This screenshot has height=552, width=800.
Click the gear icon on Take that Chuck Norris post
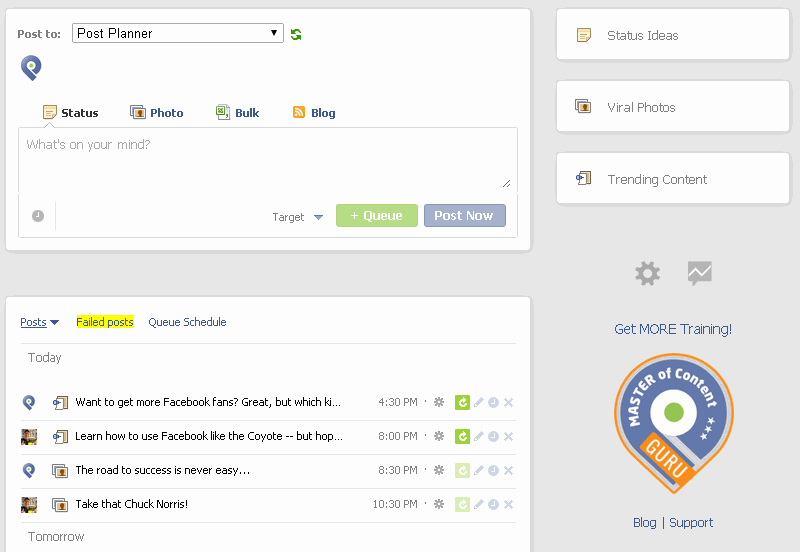pos(439,504)
